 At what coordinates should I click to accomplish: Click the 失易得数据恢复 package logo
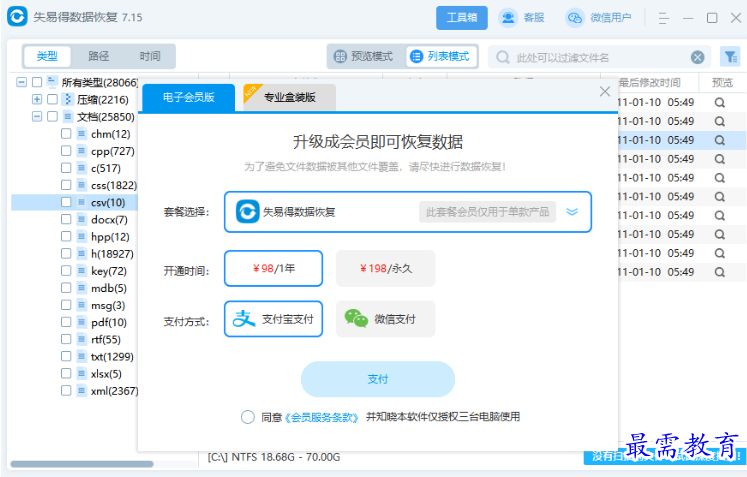point(247,212)
